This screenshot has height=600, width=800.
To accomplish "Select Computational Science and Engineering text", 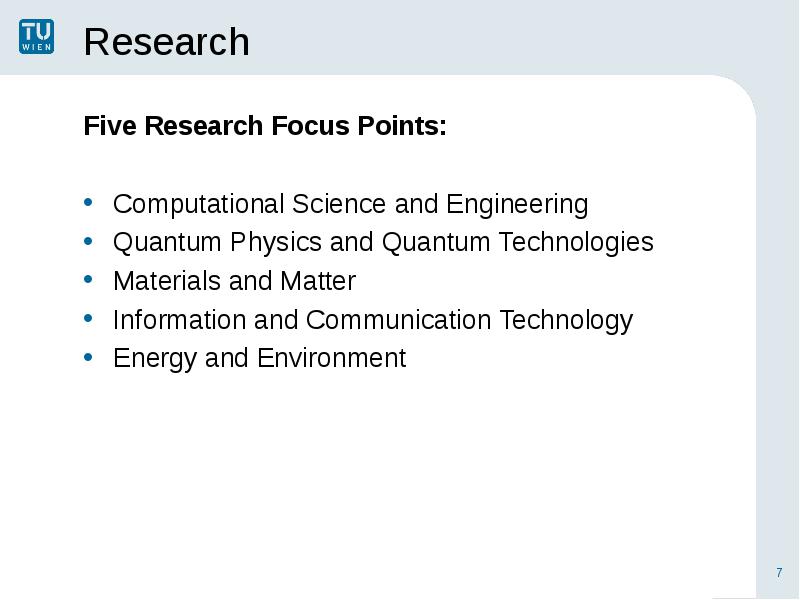I will [x=351, y=205].
